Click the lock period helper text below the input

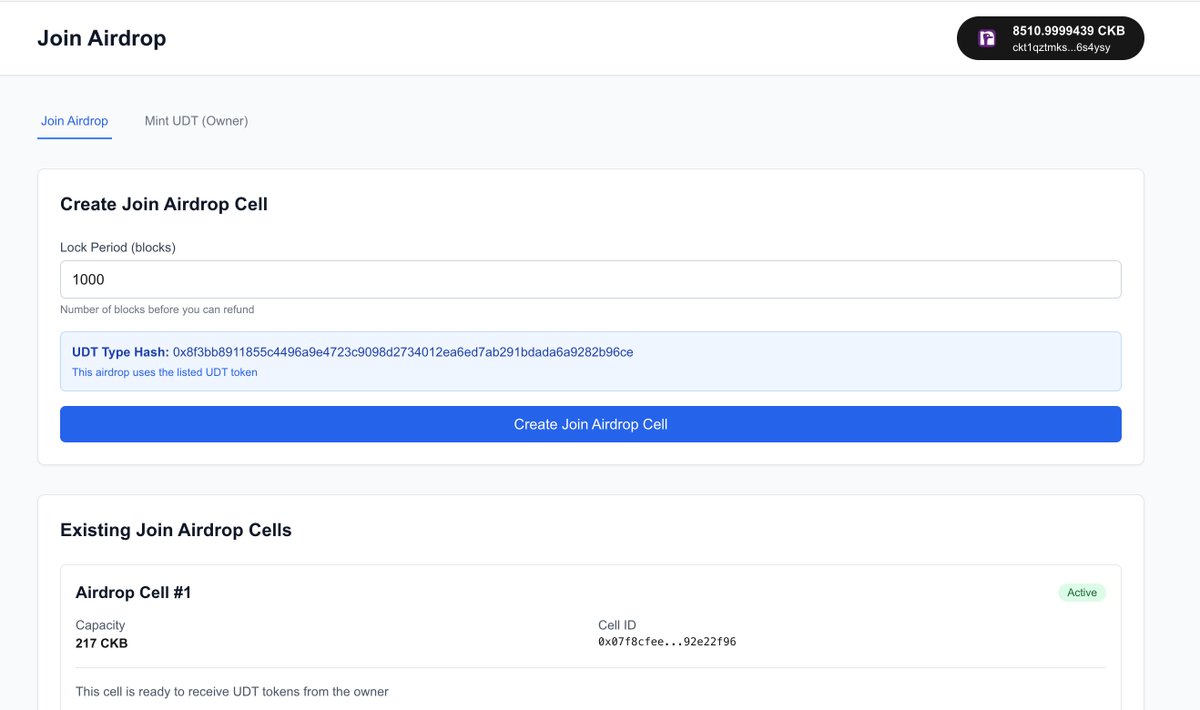coord(158,310)
